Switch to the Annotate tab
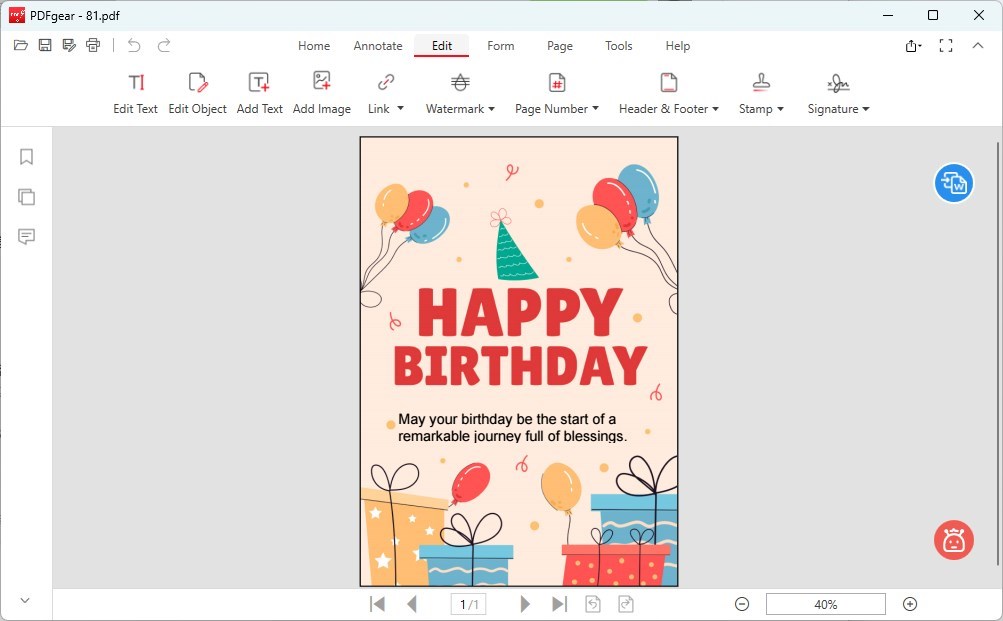The height and width of the screenshot is (621, 1003). tap(378, 46)
